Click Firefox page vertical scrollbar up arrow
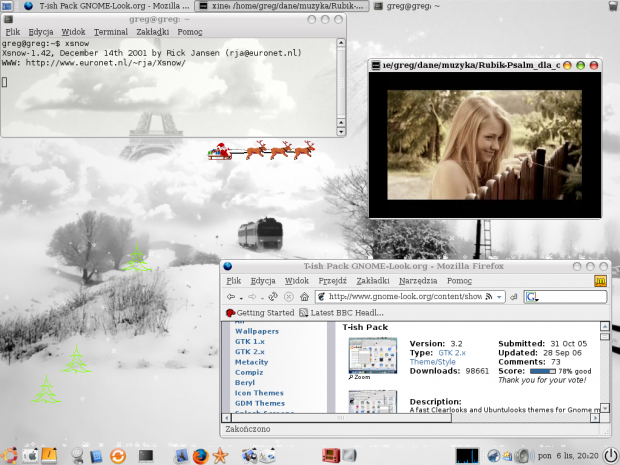The width and height of the screenshot is (620, 465). click(605, 326)
